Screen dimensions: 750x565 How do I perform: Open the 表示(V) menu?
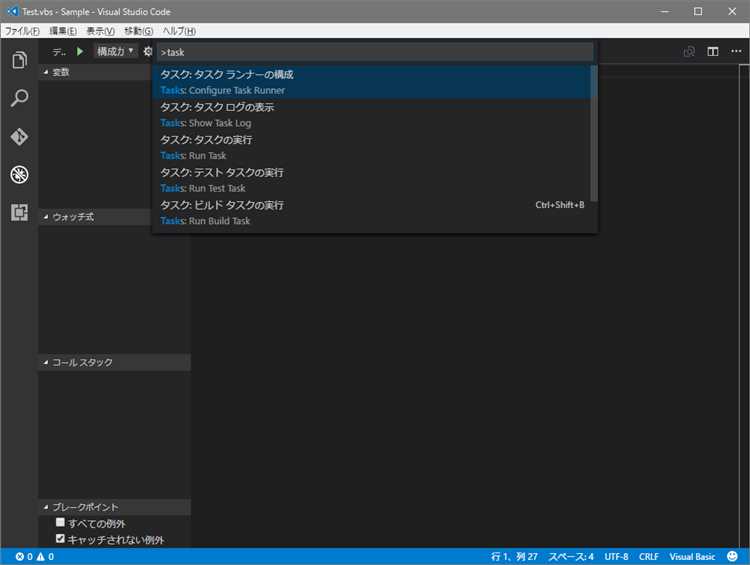(x=100, y=31)
